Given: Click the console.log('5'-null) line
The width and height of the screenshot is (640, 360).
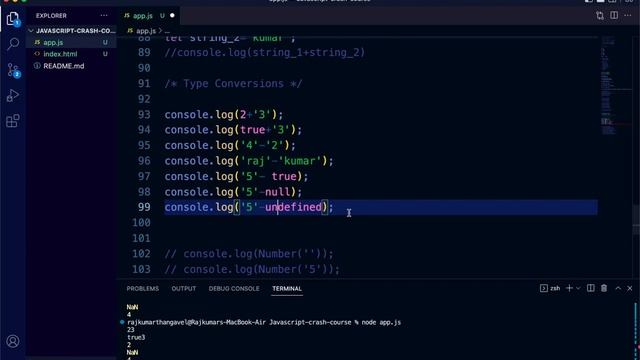Looking at the screenshot, I should [x=233, y=192].
